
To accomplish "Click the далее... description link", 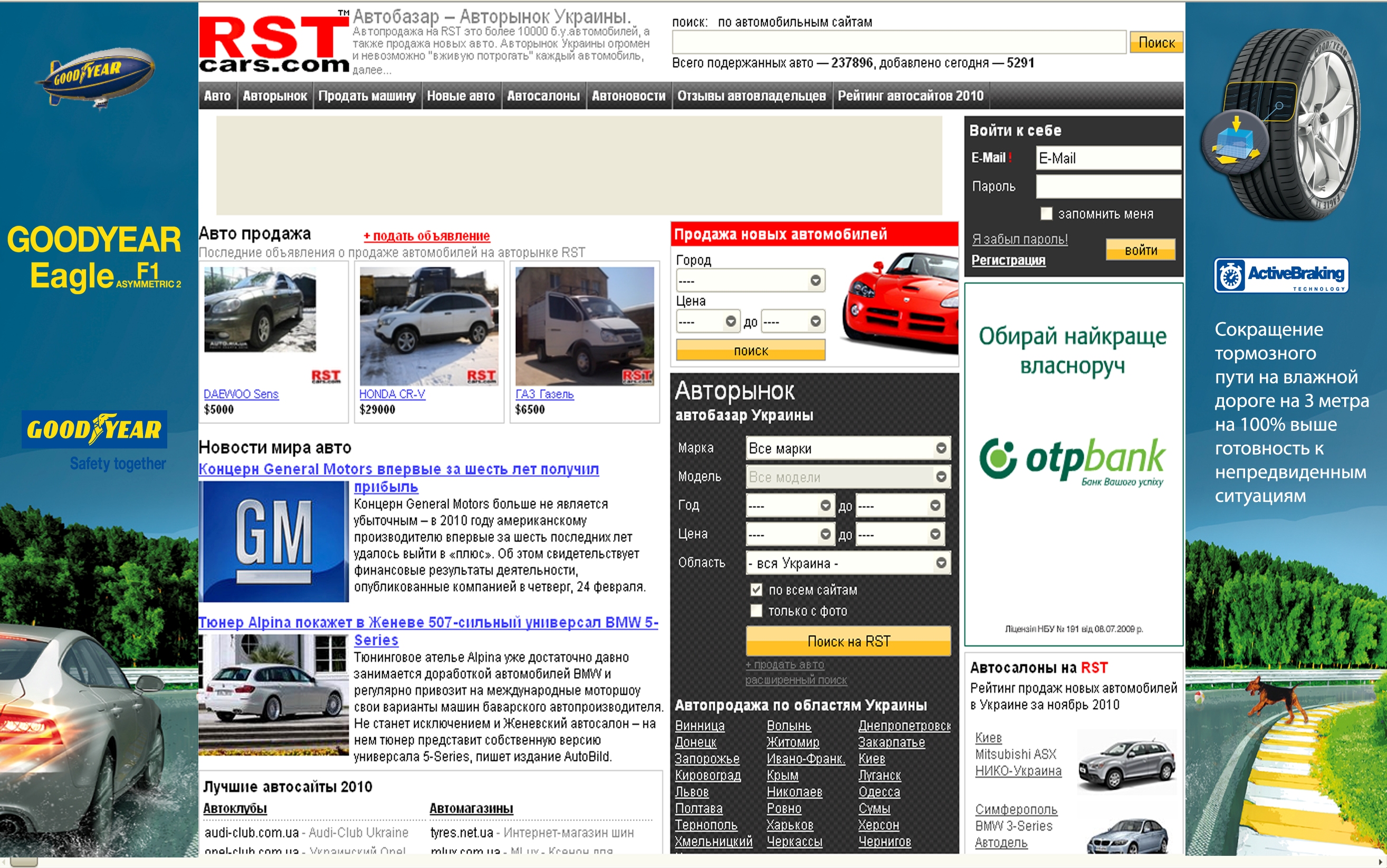I will [x=371, y=70].
